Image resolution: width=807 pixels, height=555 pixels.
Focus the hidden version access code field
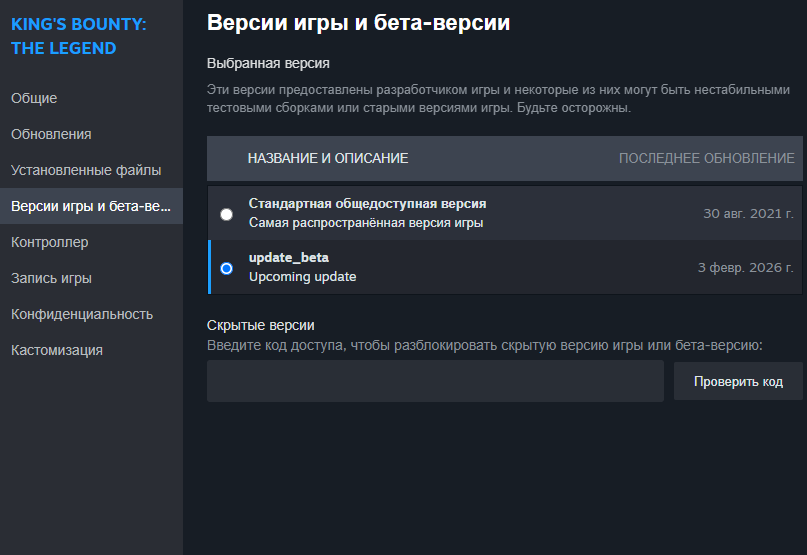[x=435, y=381]
